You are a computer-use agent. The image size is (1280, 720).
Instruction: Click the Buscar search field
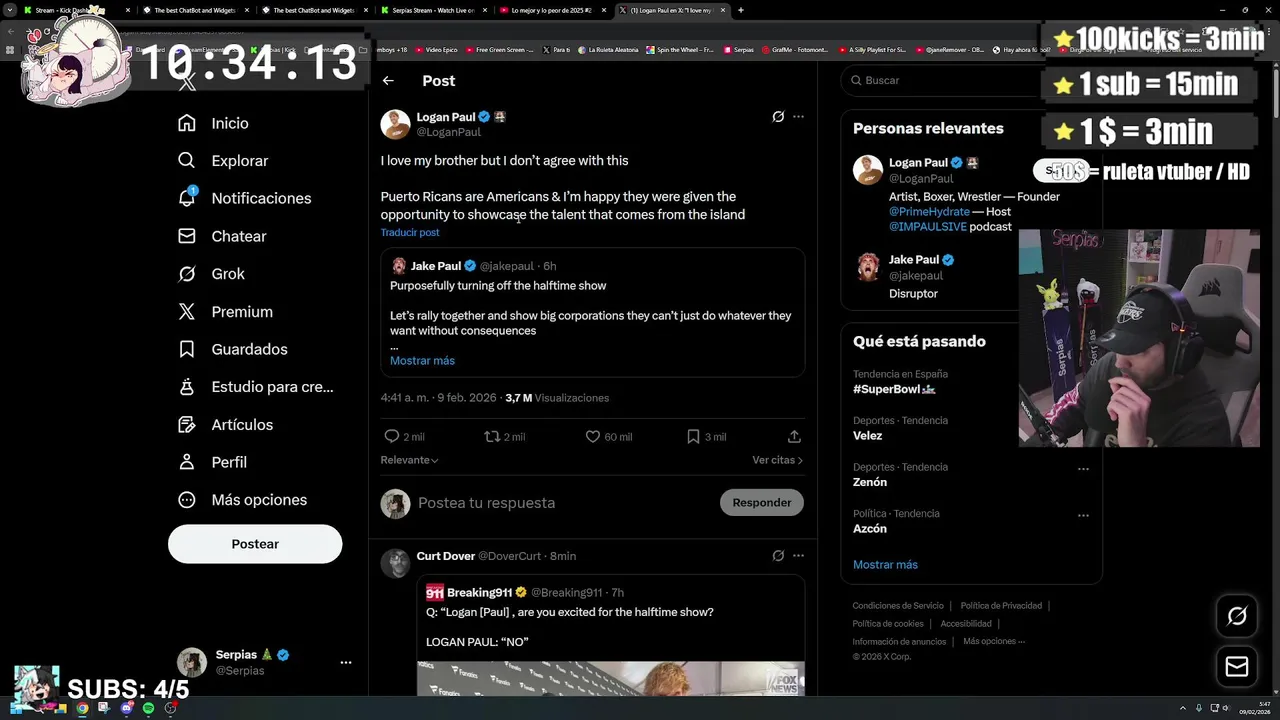click(940, 80)
